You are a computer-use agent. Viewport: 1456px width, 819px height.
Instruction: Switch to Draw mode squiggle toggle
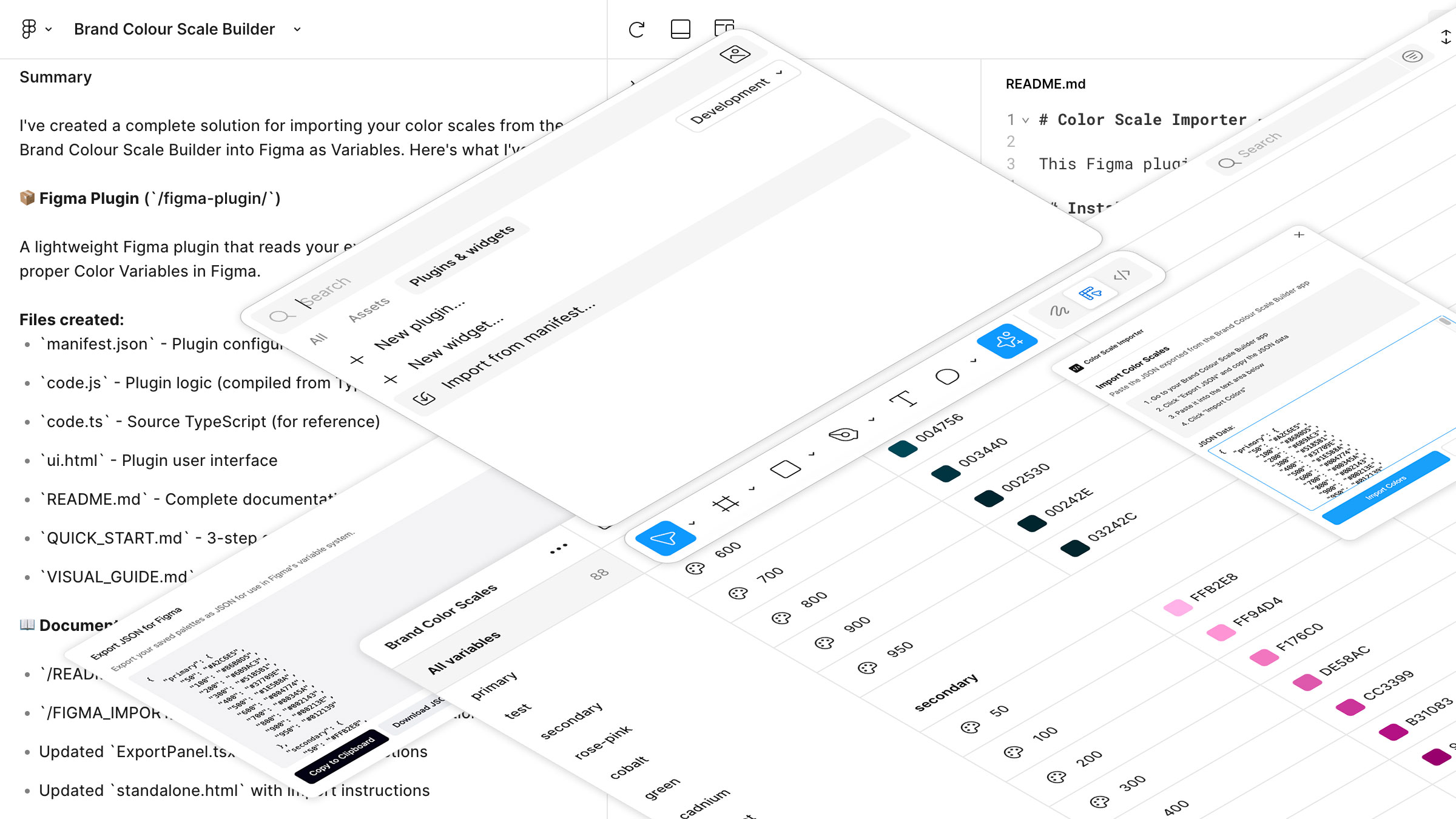[x=1059, y=311]
